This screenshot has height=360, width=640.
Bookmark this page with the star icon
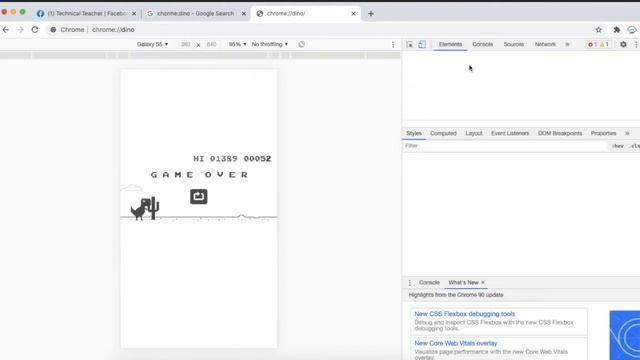coord(598,29)
